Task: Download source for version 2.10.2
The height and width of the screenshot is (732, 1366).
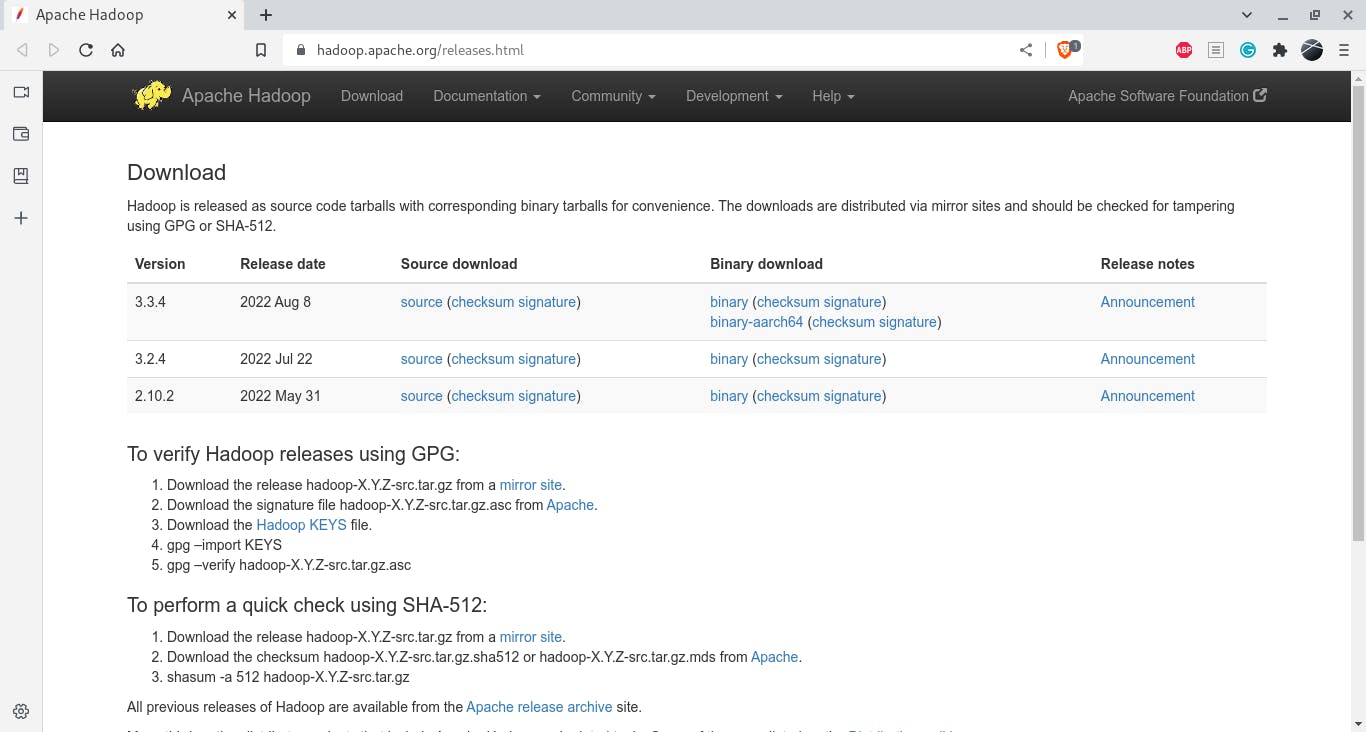Action: pyautogui.click(x=421, y=396)
